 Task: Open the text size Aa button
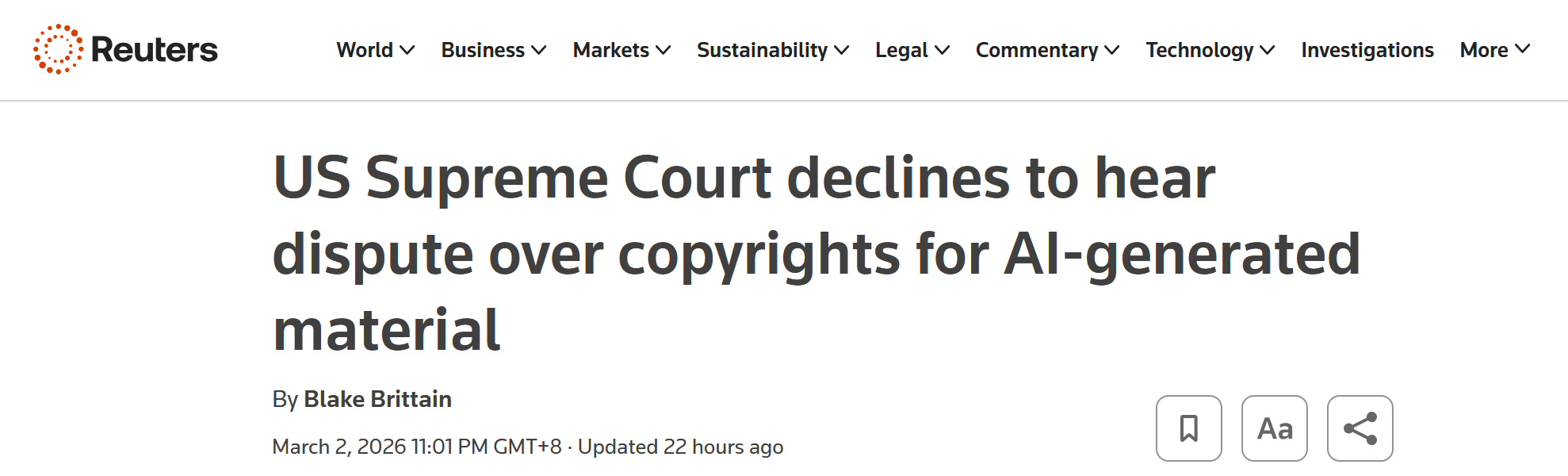[x=1274, y=428]
